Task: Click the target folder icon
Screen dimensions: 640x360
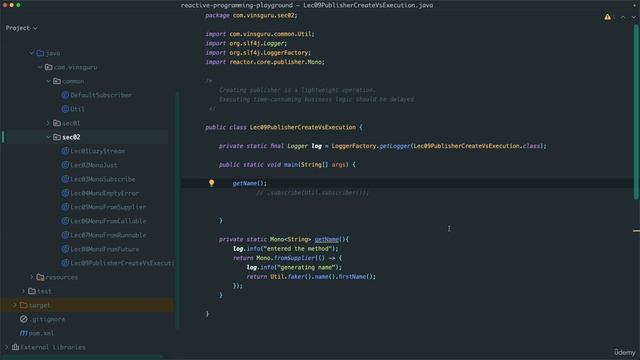Action: (23, 305)
